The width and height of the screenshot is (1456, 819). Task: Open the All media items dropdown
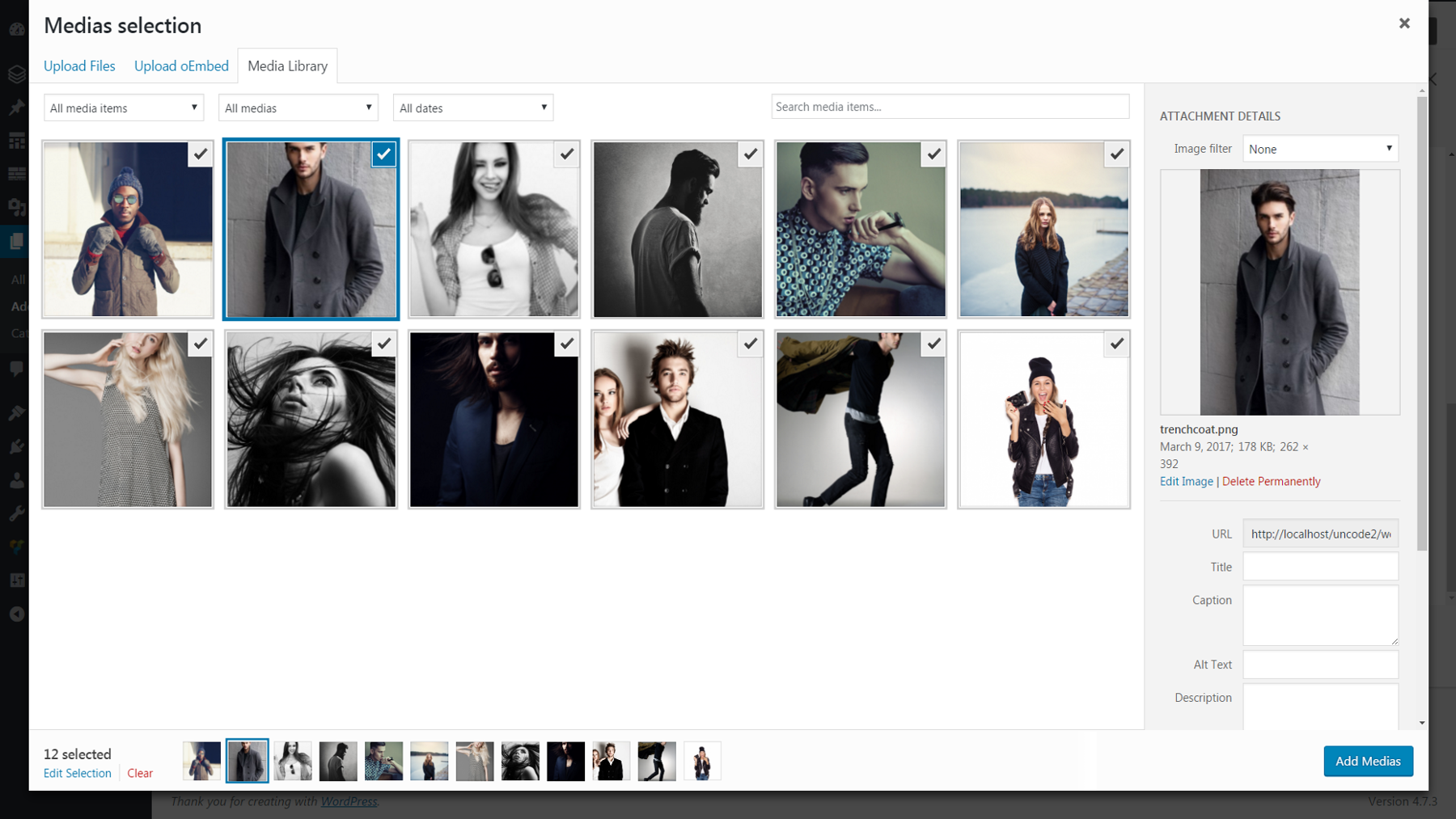coord(123,108)
